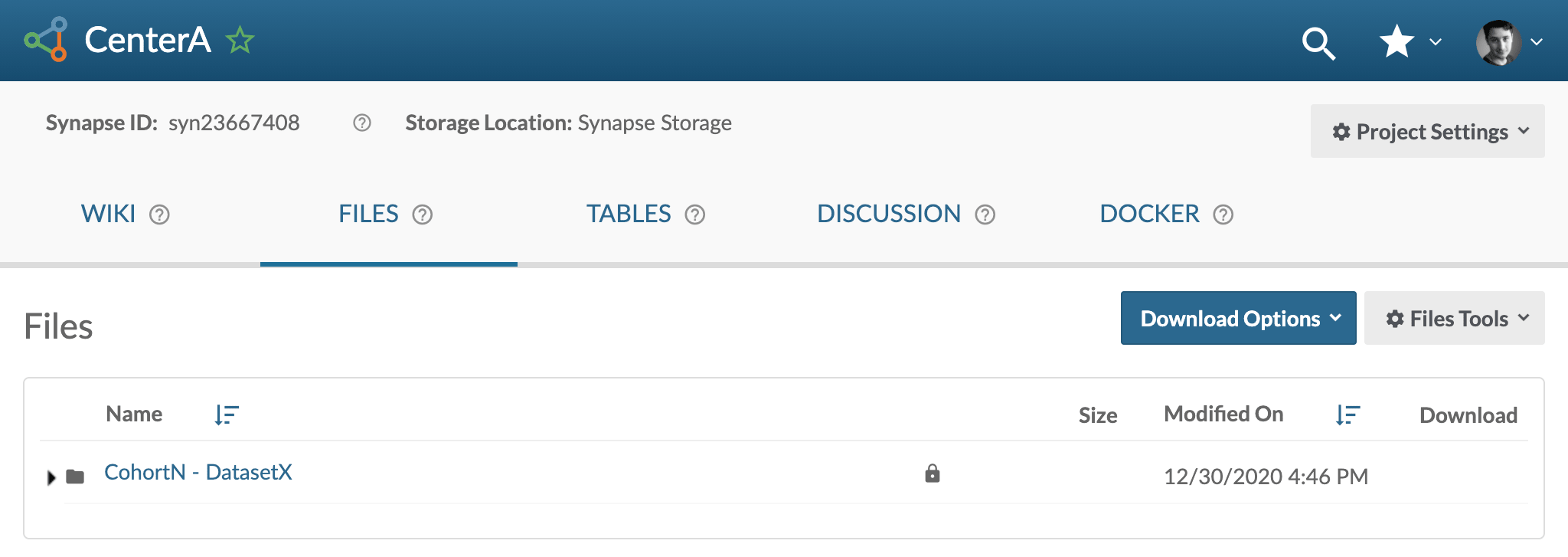
Task: Open the user profile avatar menu
Action: pyautogui.click(x=1508, y=42)
